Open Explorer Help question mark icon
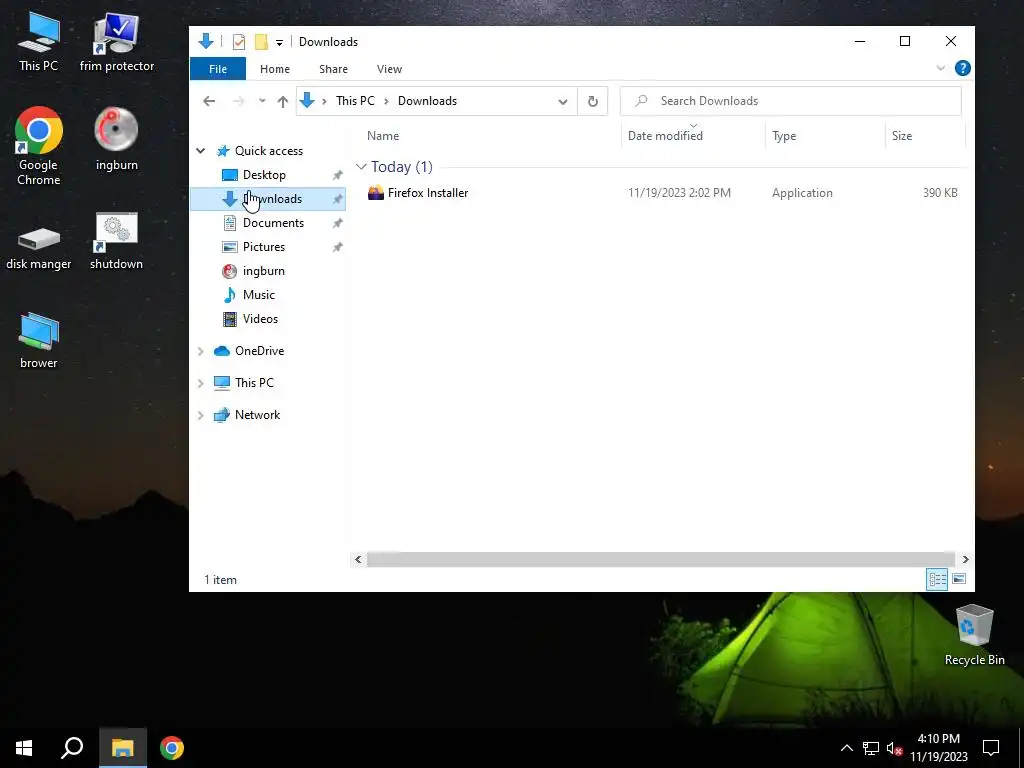The width and height of the screenshot is (1024, 768). [963, 68]
